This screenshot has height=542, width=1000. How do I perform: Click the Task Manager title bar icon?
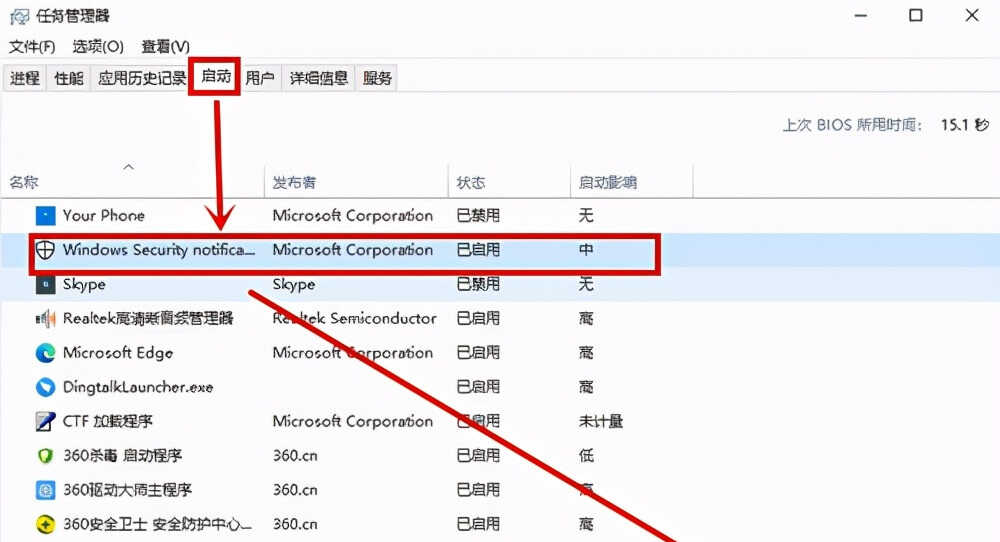click(20, 16)
